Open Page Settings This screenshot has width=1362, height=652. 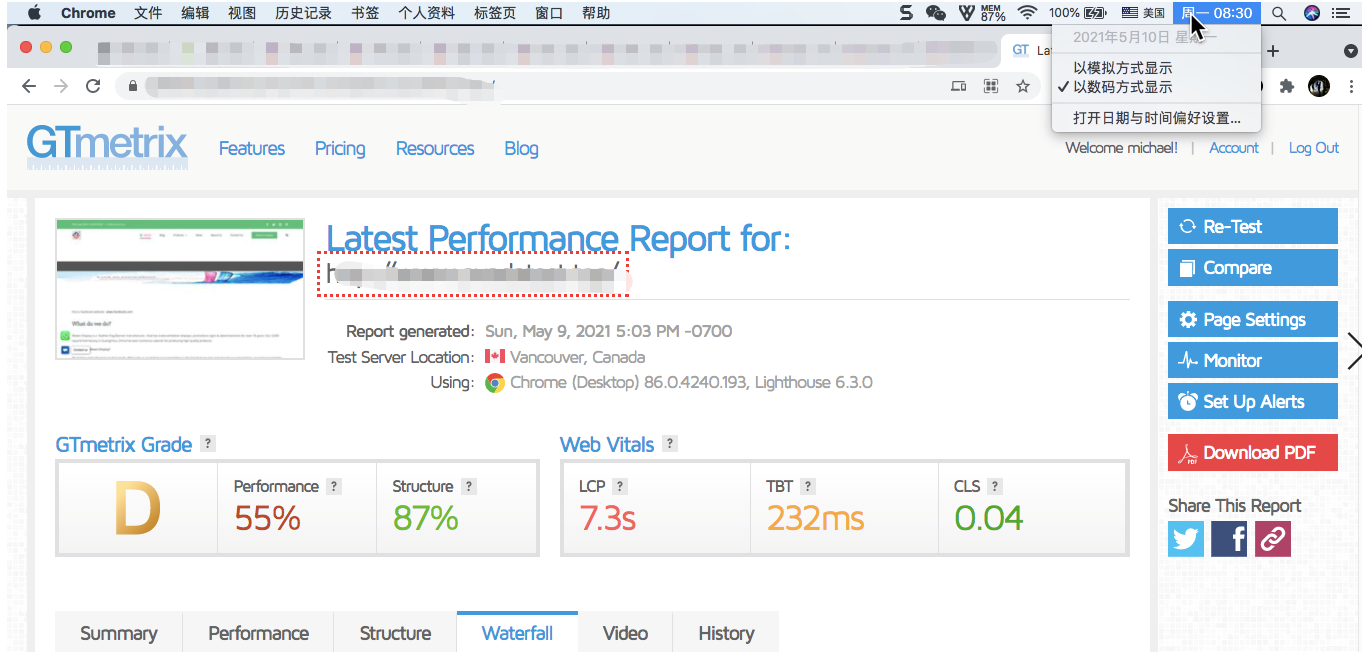1252,320
